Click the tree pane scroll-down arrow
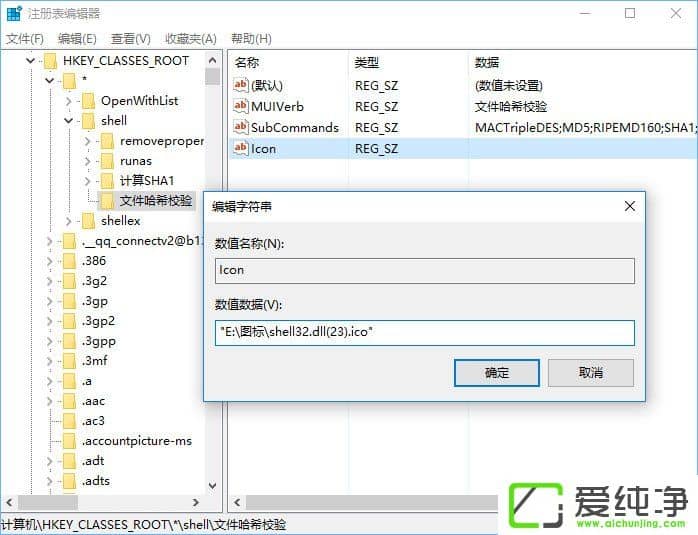The image size is (698, 535). click(x=213, y=486)
